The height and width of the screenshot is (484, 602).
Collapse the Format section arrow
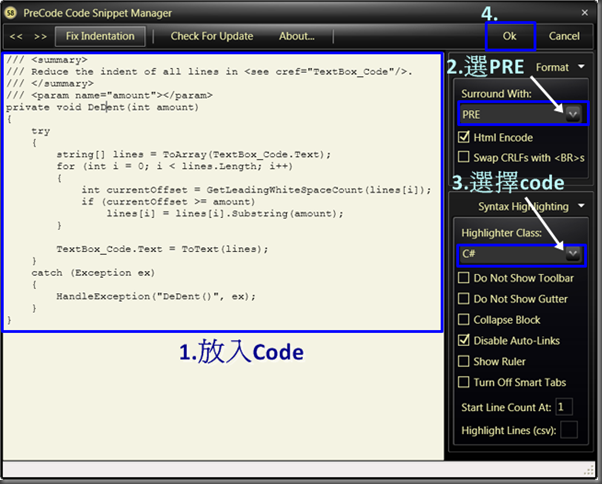(581, 66)
